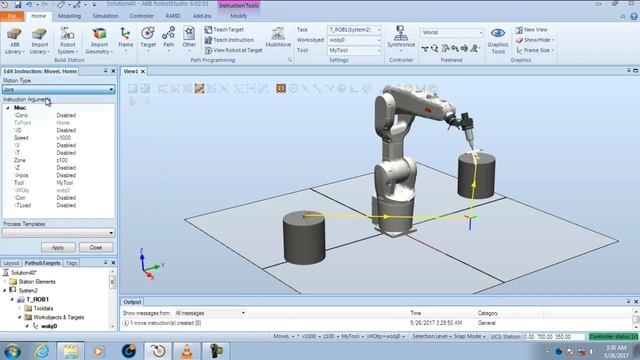Switch to the Add-Ins ribbon tab

pyautogui.click(x=202, y=16)
